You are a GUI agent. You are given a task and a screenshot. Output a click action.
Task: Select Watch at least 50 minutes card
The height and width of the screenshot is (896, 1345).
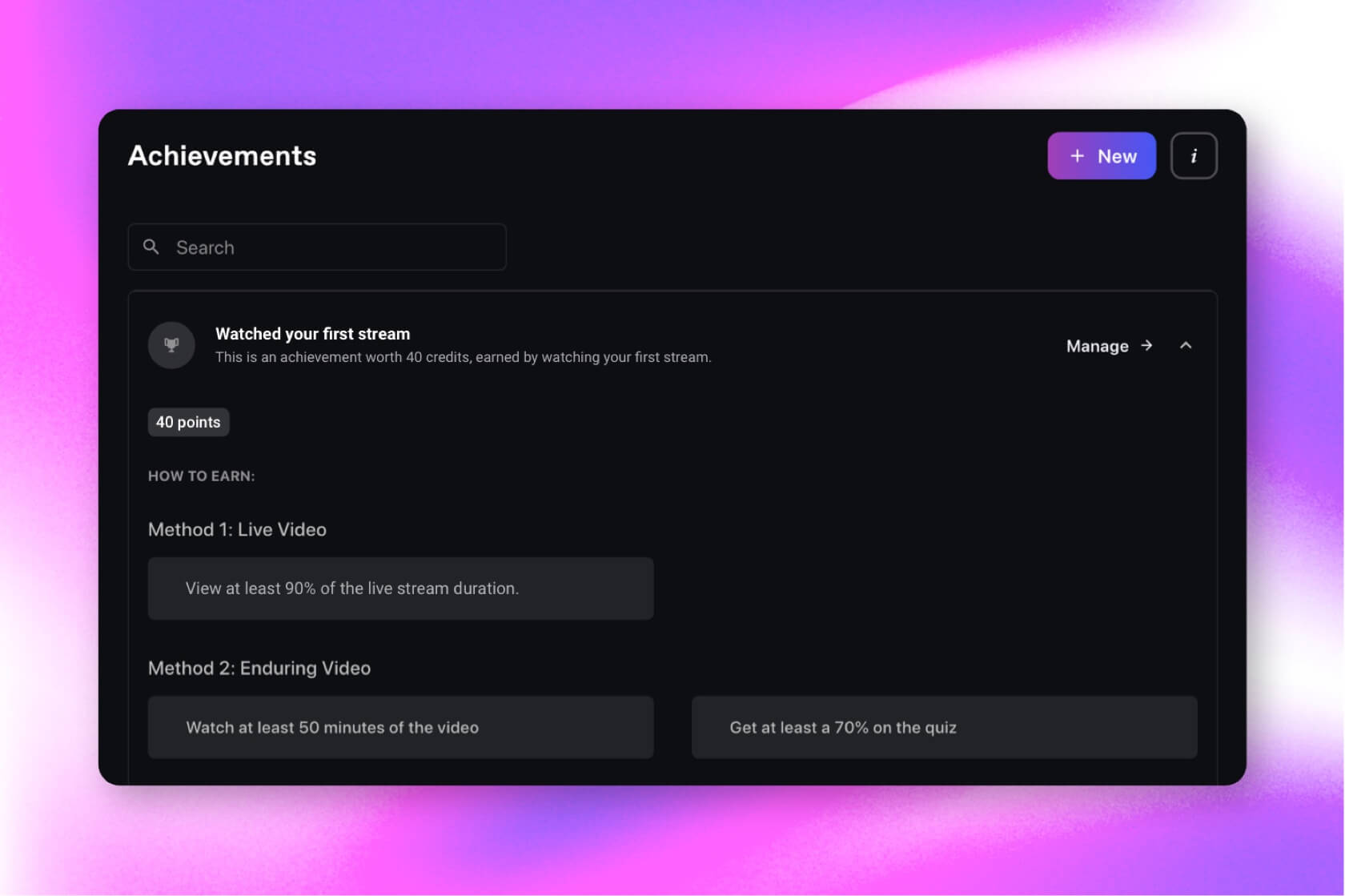pyautogui.click(x=400, y=727)
